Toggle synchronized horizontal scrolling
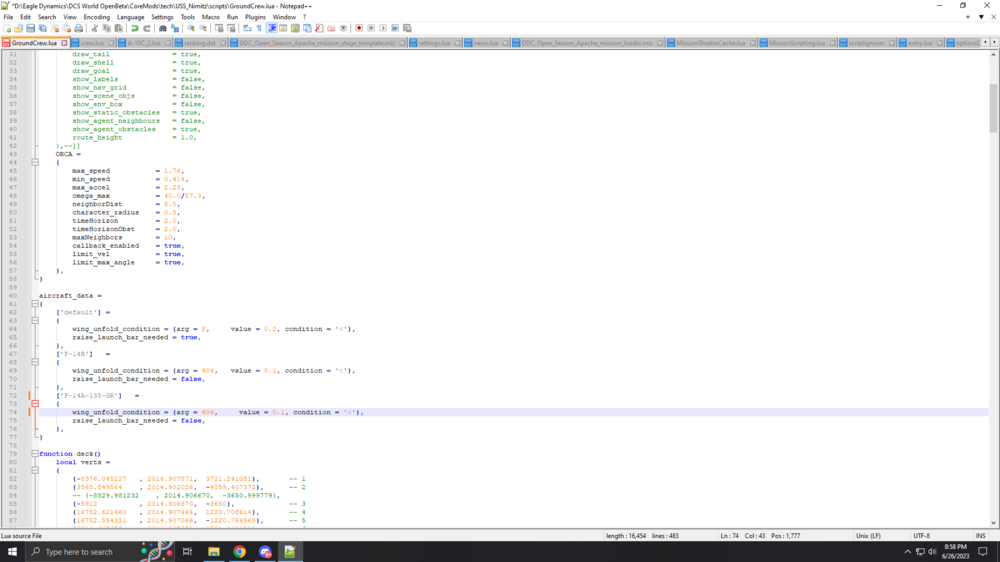Viewport: 1000px width, 562px height. [x=231, y=28]
